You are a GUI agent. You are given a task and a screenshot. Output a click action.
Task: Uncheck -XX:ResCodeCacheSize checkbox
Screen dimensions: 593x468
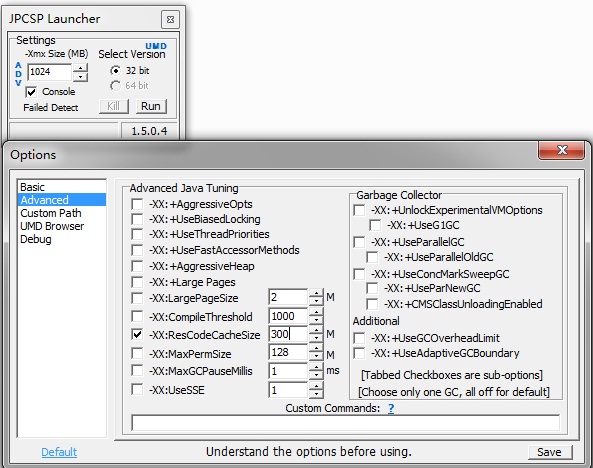point(137,334)
